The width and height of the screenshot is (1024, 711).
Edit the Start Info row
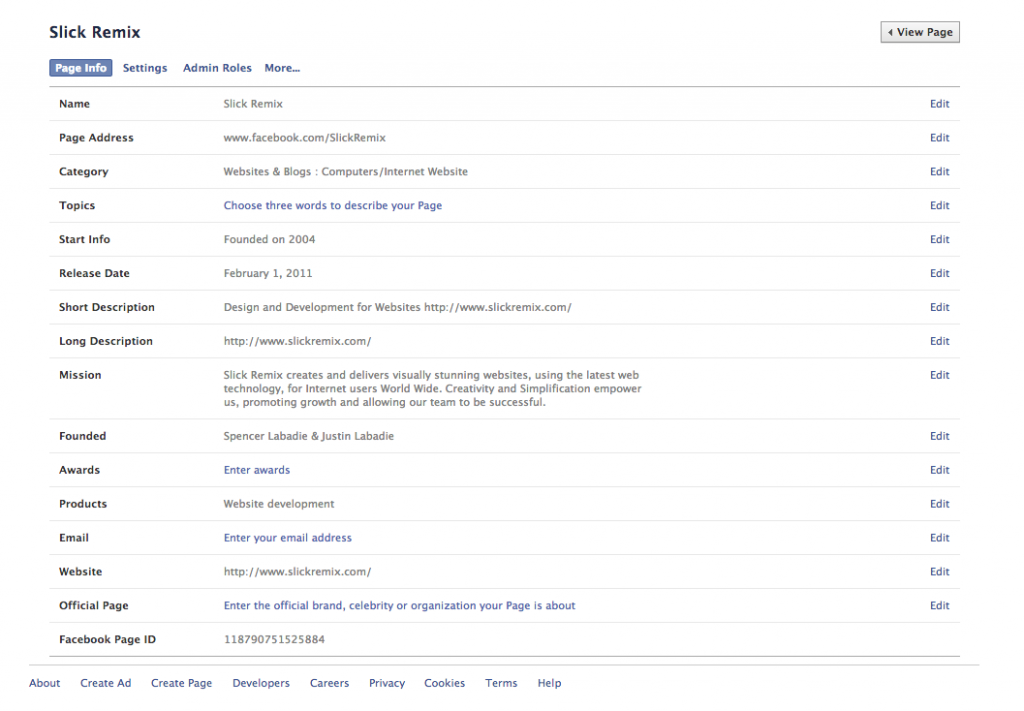[939, 240]
